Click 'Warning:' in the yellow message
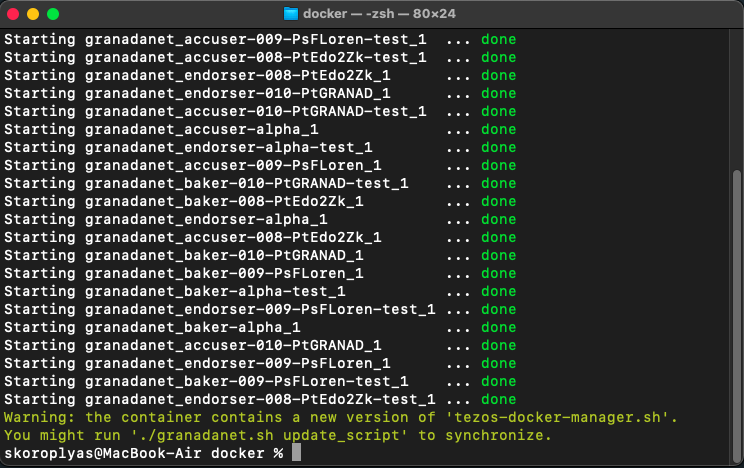The width and height of the screenshot is (744, 468). [x=39, y=418]
